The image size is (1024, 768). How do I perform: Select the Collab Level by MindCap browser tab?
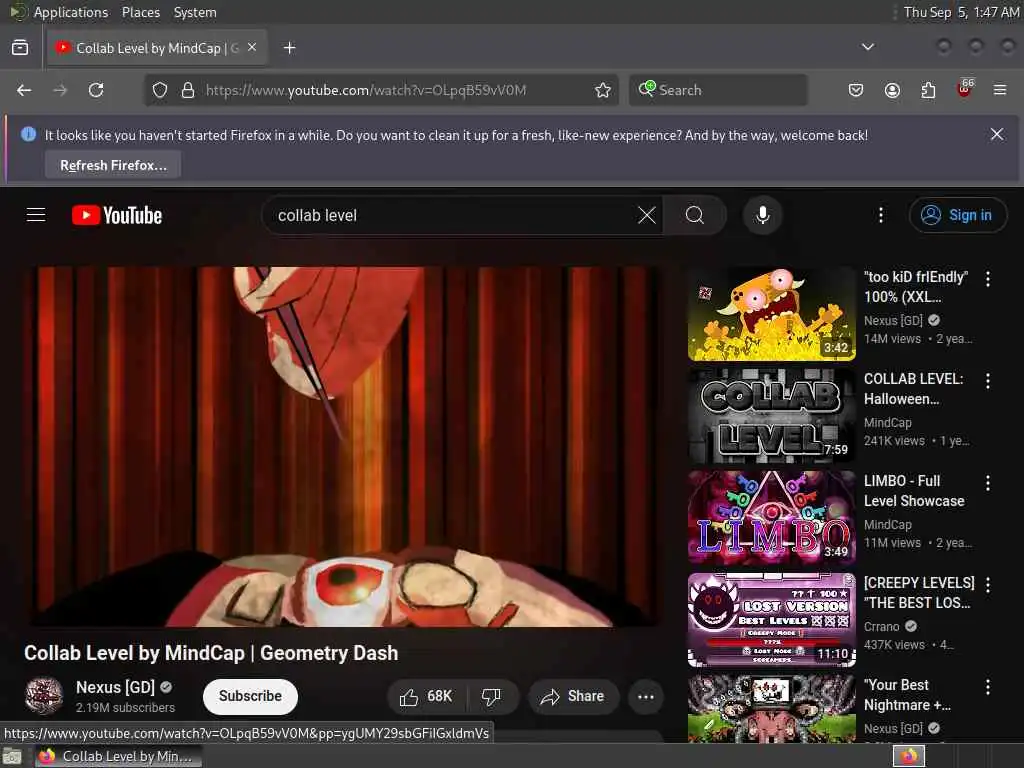coord(157,48)
